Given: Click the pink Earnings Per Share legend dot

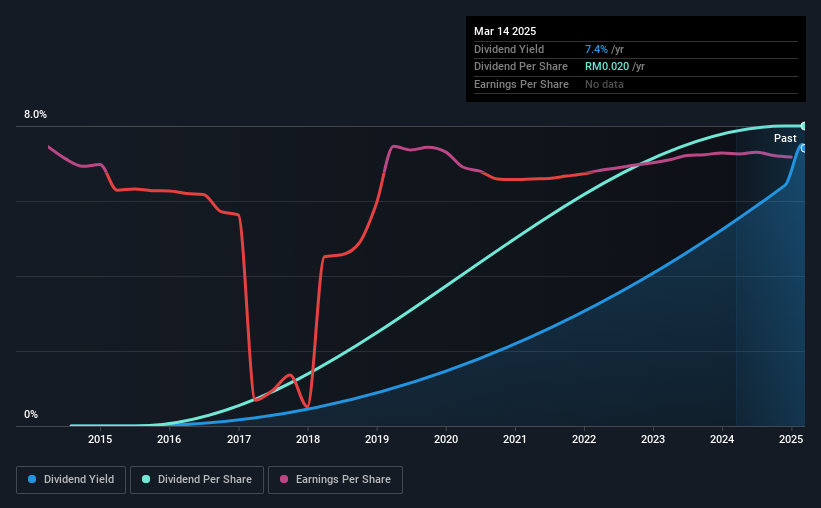Looking at the screenshot, I should tap(284, 479).
